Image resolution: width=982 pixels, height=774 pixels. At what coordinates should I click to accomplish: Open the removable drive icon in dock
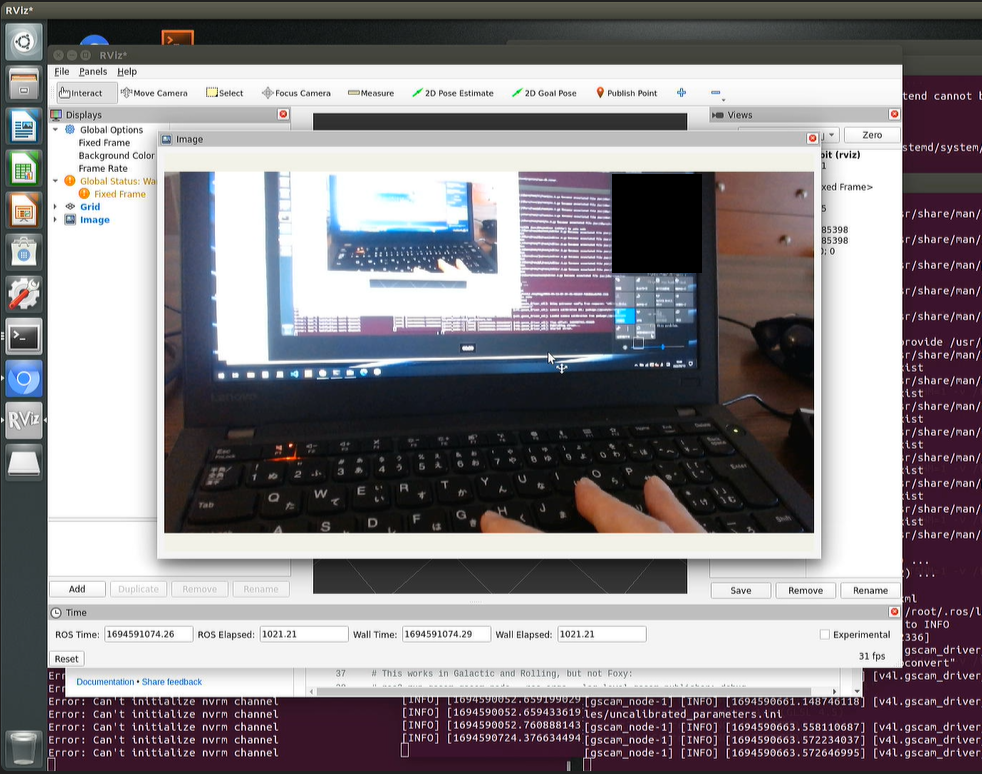click(24, 462)
